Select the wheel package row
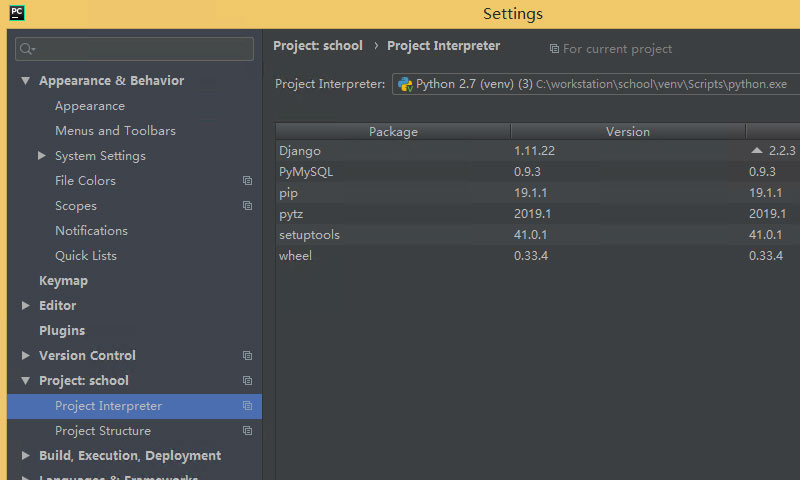The width and height of the screenshot is (800, 480). (538, 256)
